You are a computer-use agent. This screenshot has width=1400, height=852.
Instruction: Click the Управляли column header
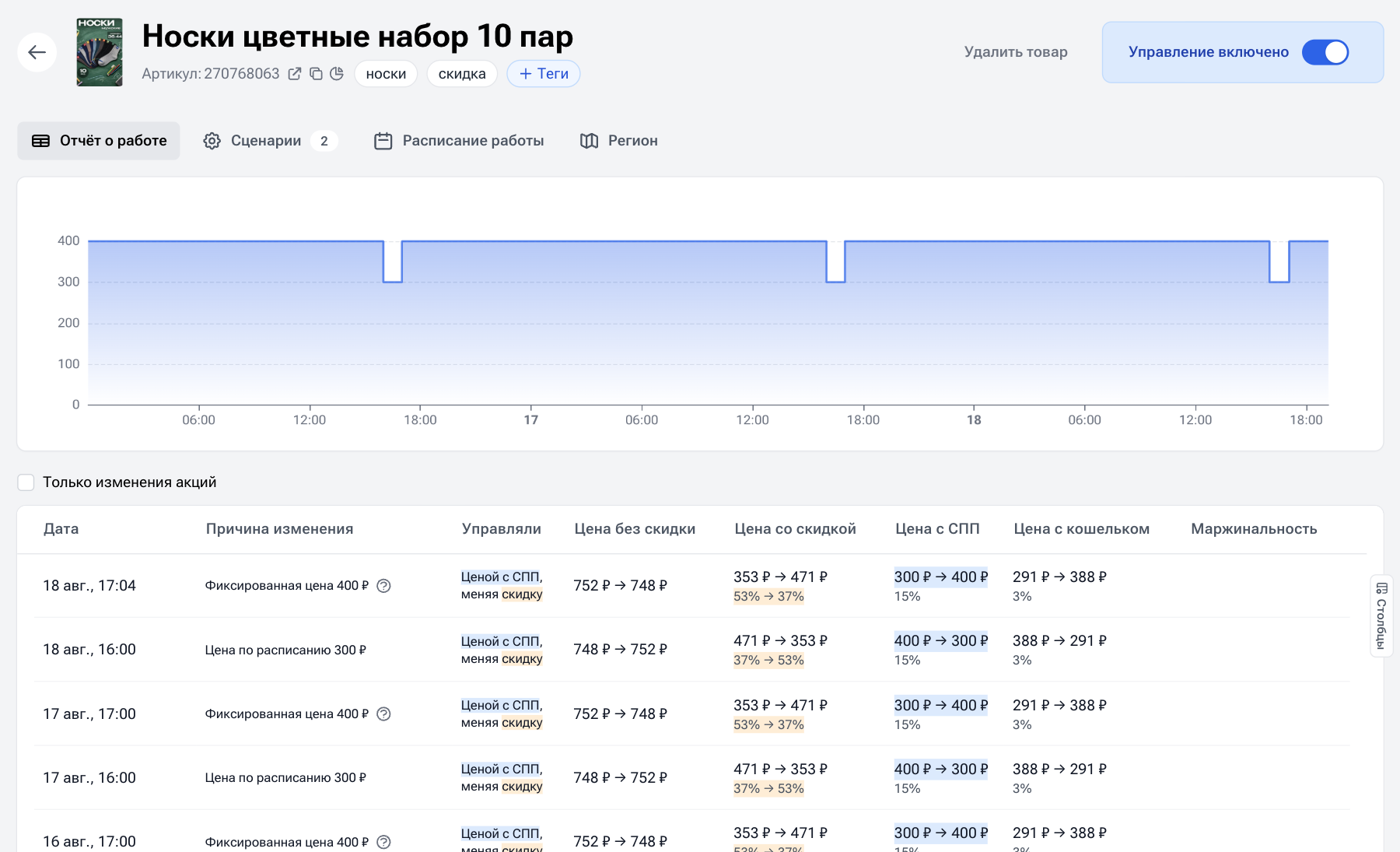pyautogui.click(x=502, y=529)
